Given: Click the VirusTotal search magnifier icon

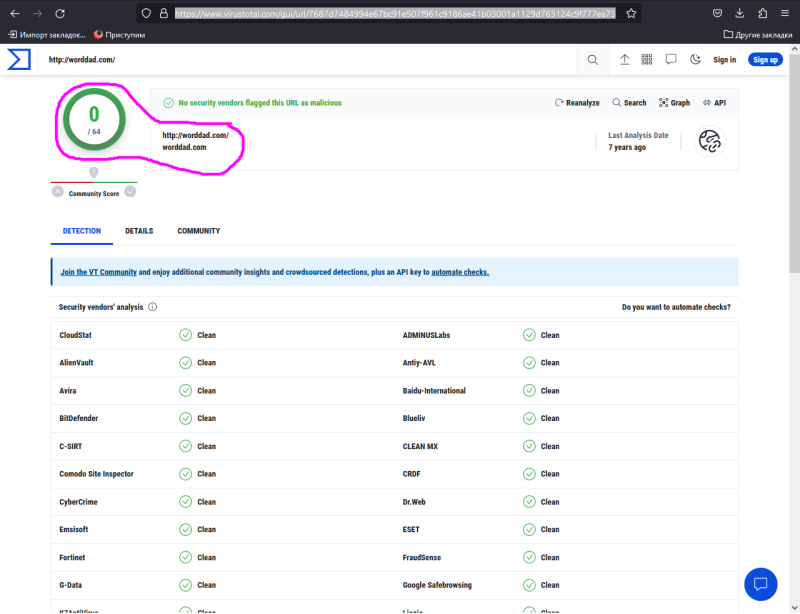Looking at the screenshot, I should pos(592,60).
